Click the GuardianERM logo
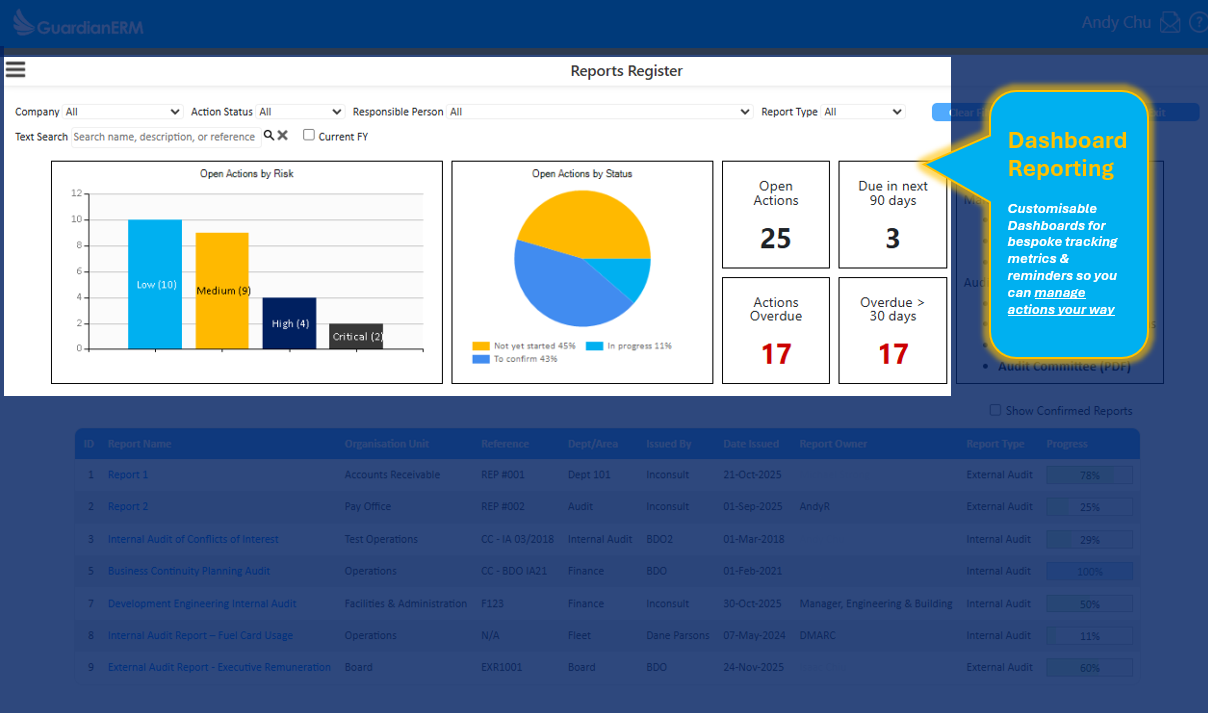The width and height of the screenshot is (1208, 713). [x=78, y=24]
